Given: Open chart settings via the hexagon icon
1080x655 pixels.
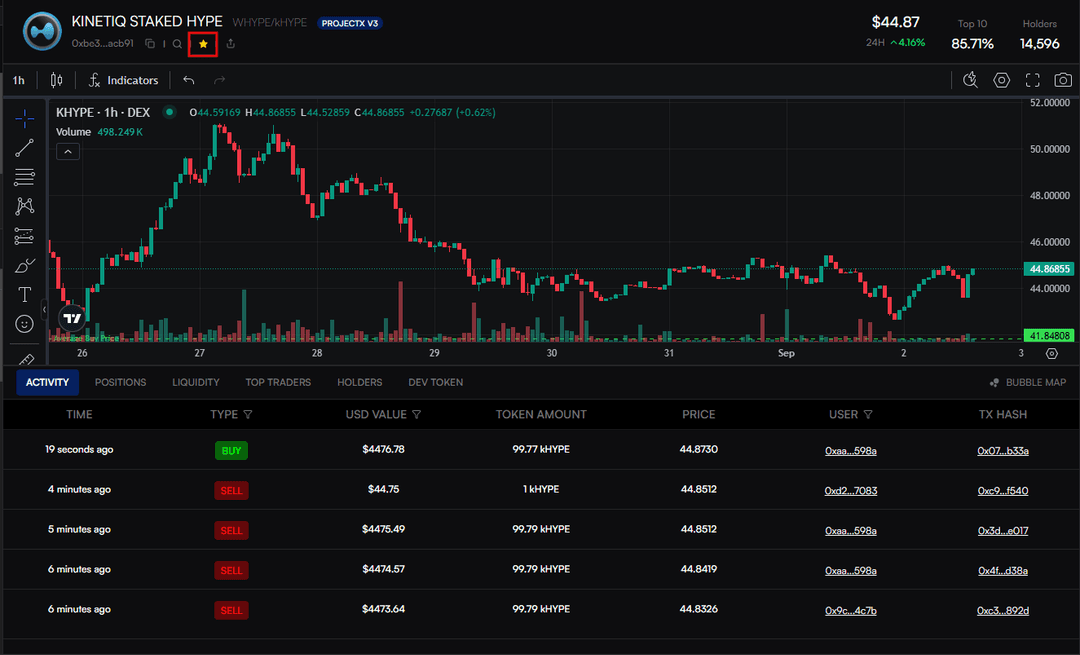Looking at the screenshot, I should (x=1001, y=79).
